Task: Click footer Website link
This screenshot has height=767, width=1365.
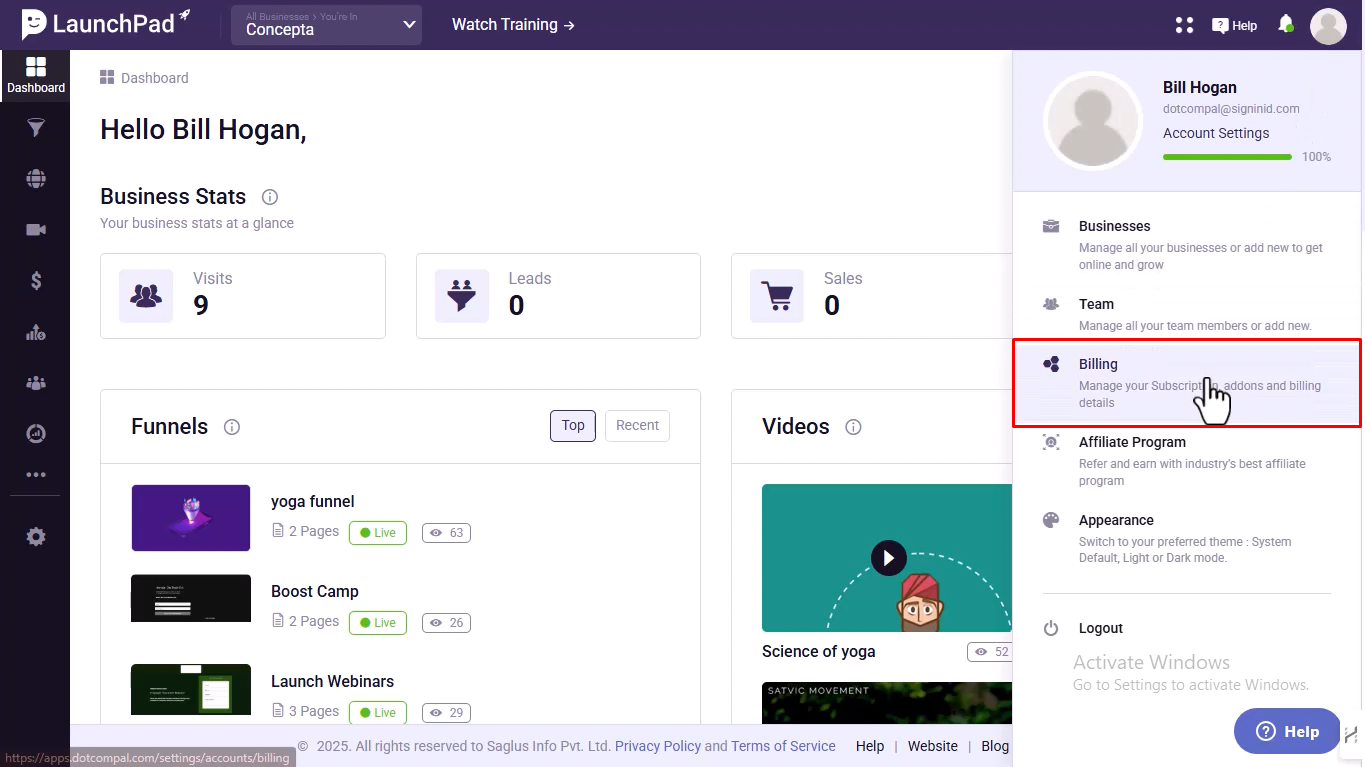Action: [933, 746]
